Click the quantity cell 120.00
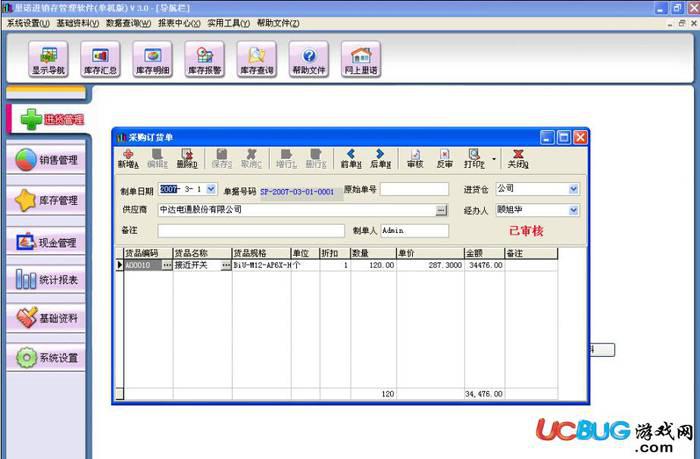 tap(373, 265)
